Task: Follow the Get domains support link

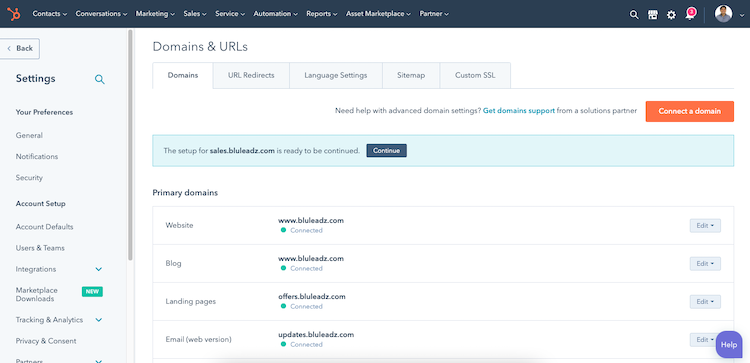Action: pyautogui.click(x=519, y=110)
